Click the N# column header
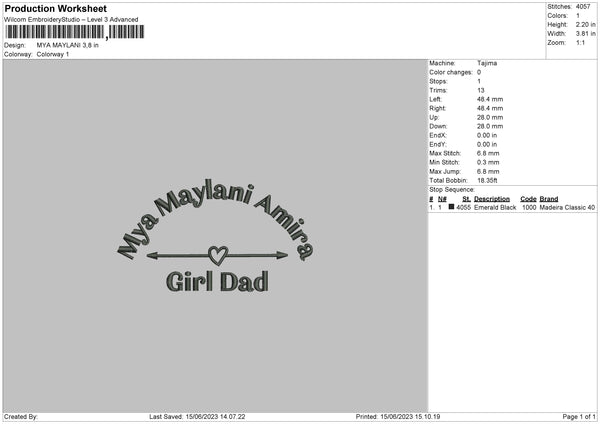600x424 pixels. [x=442, y=199]
